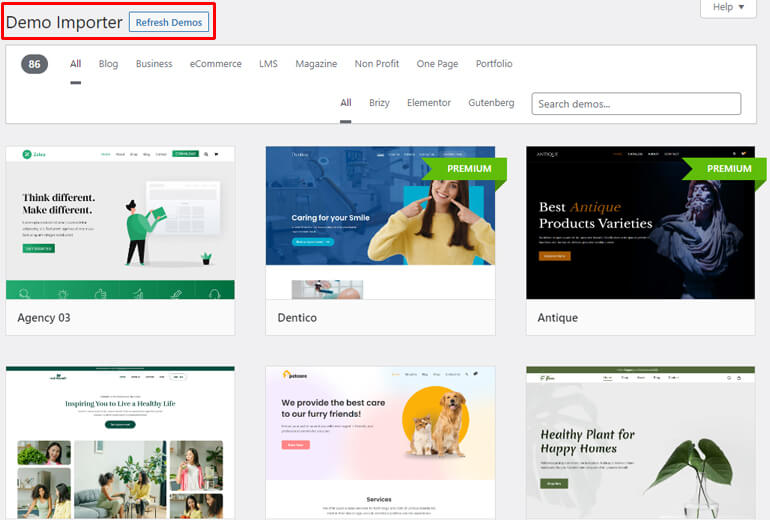Expand the Help dropdown
The image size is (770, 520).
tap(728, 7)
